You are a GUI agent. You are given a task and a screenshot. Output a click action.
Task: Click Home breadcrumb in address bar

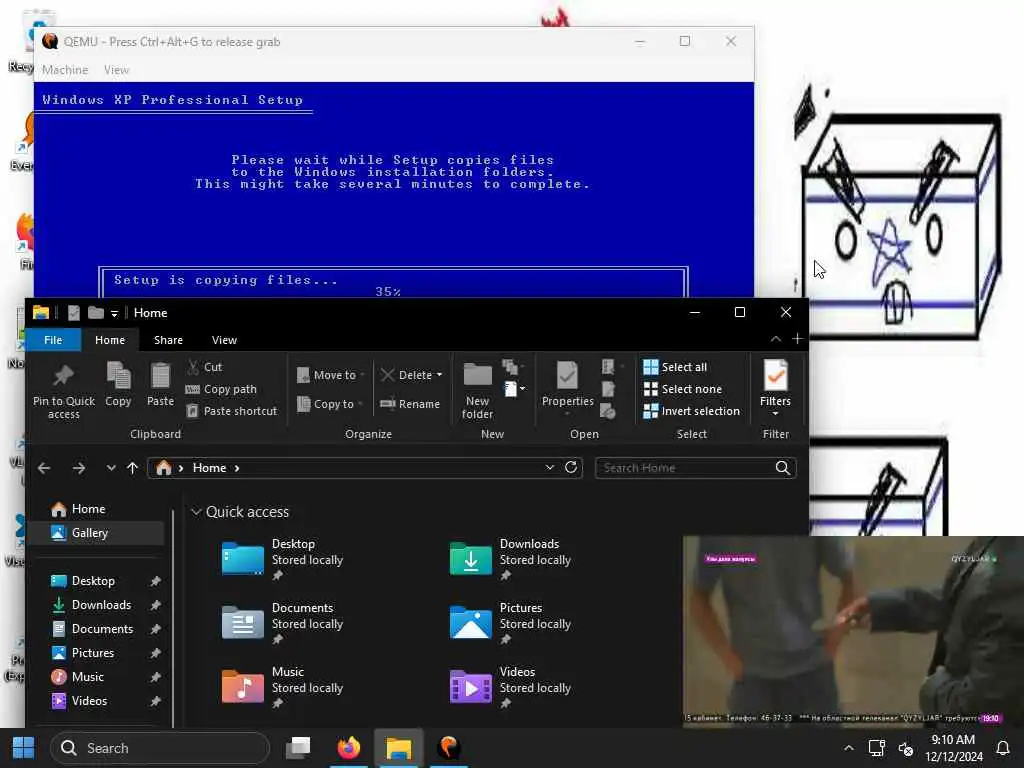tap(210, 468)
